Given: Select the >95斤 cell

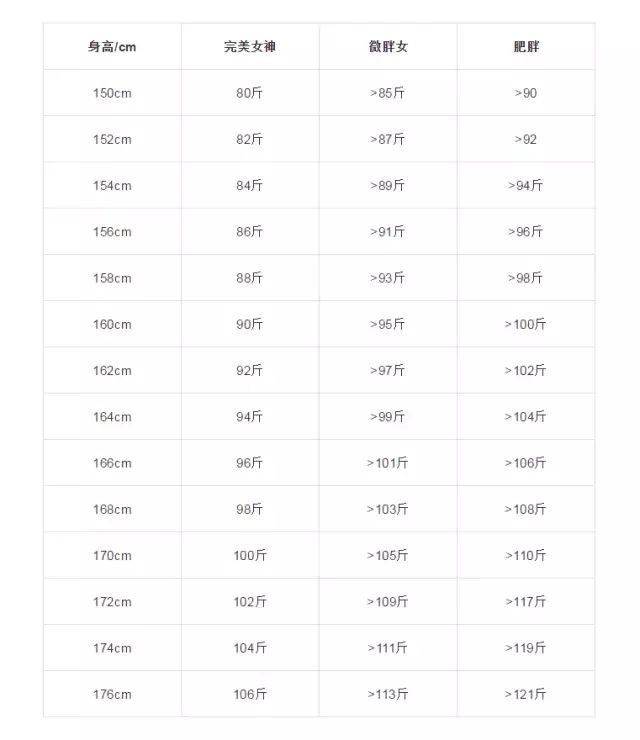Looking at the screenshot, I should click(x=387, y=324).
